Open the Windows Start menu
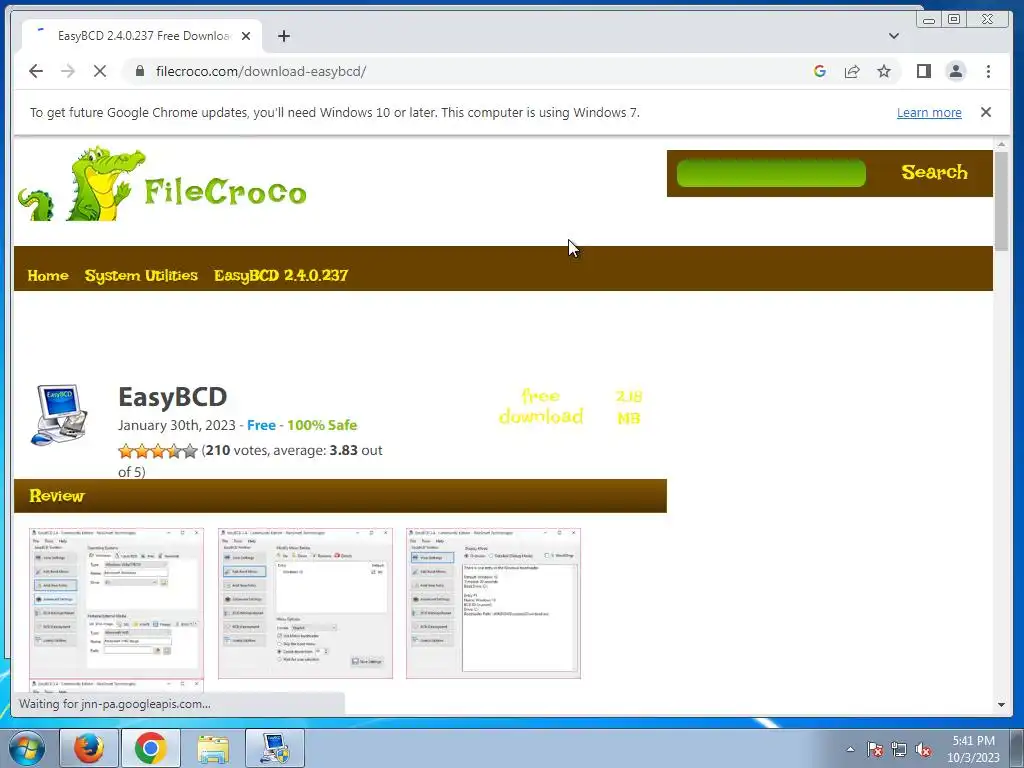Viewport: 1024px width, 768px height. 26,748
